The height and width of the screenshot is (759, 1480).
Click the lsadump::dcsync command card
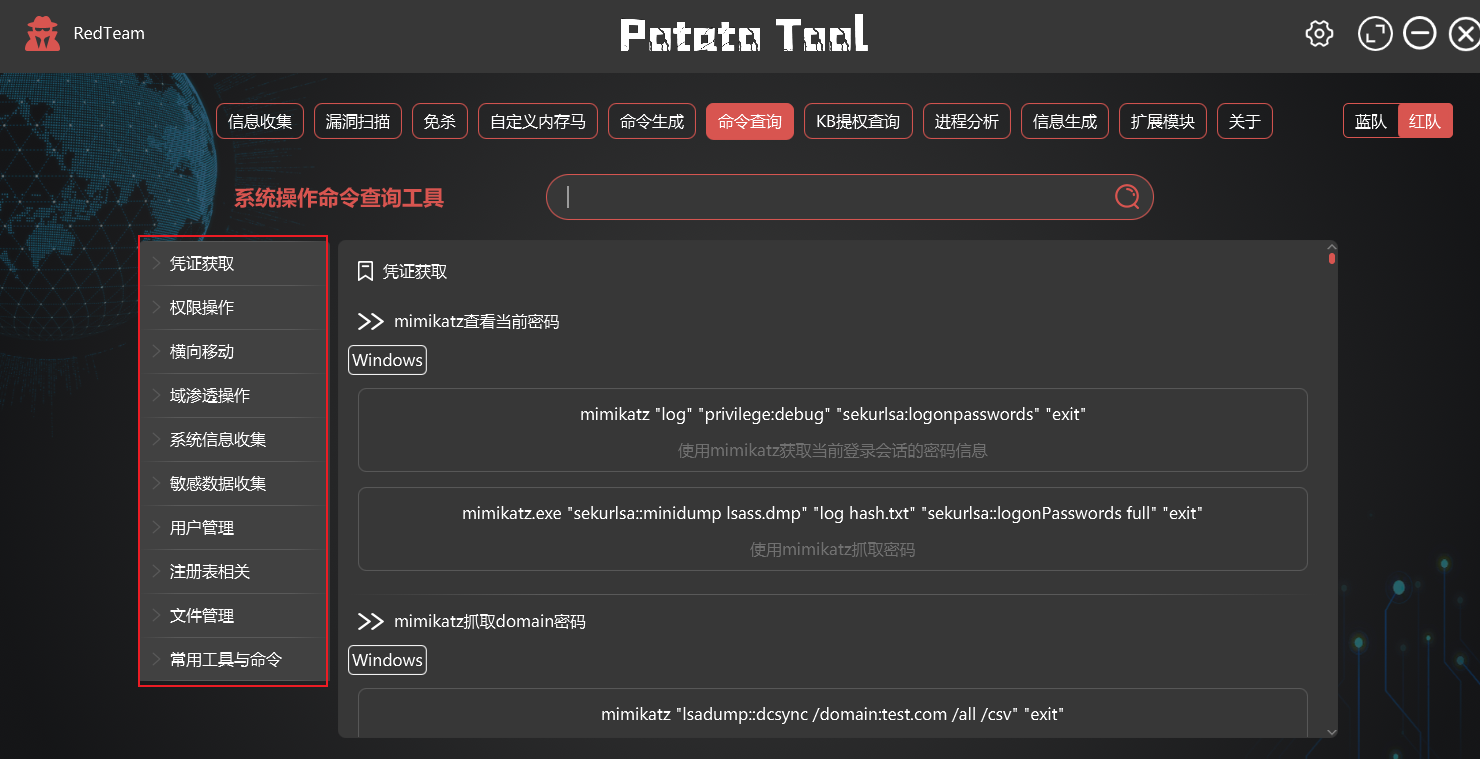tap(833, 713)
